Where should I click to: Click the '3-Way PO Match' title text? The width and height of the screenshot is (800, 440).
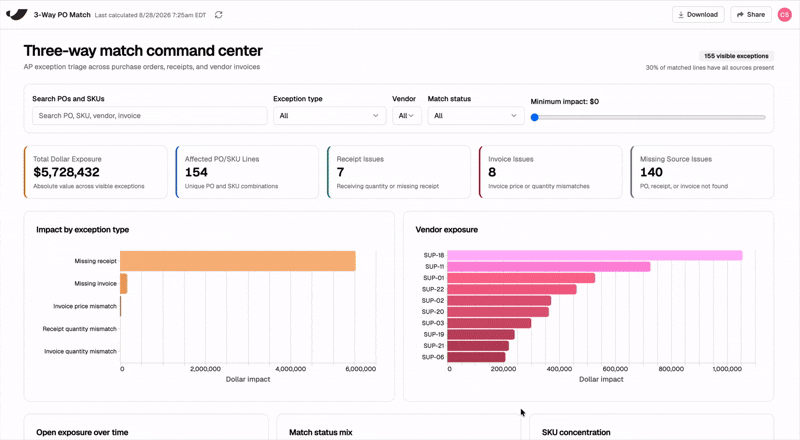[x=62, y=15]
